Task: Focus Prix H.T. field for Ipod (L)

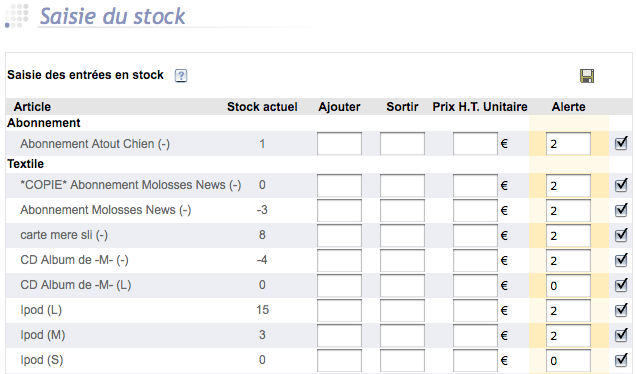Action: [475, 311]
